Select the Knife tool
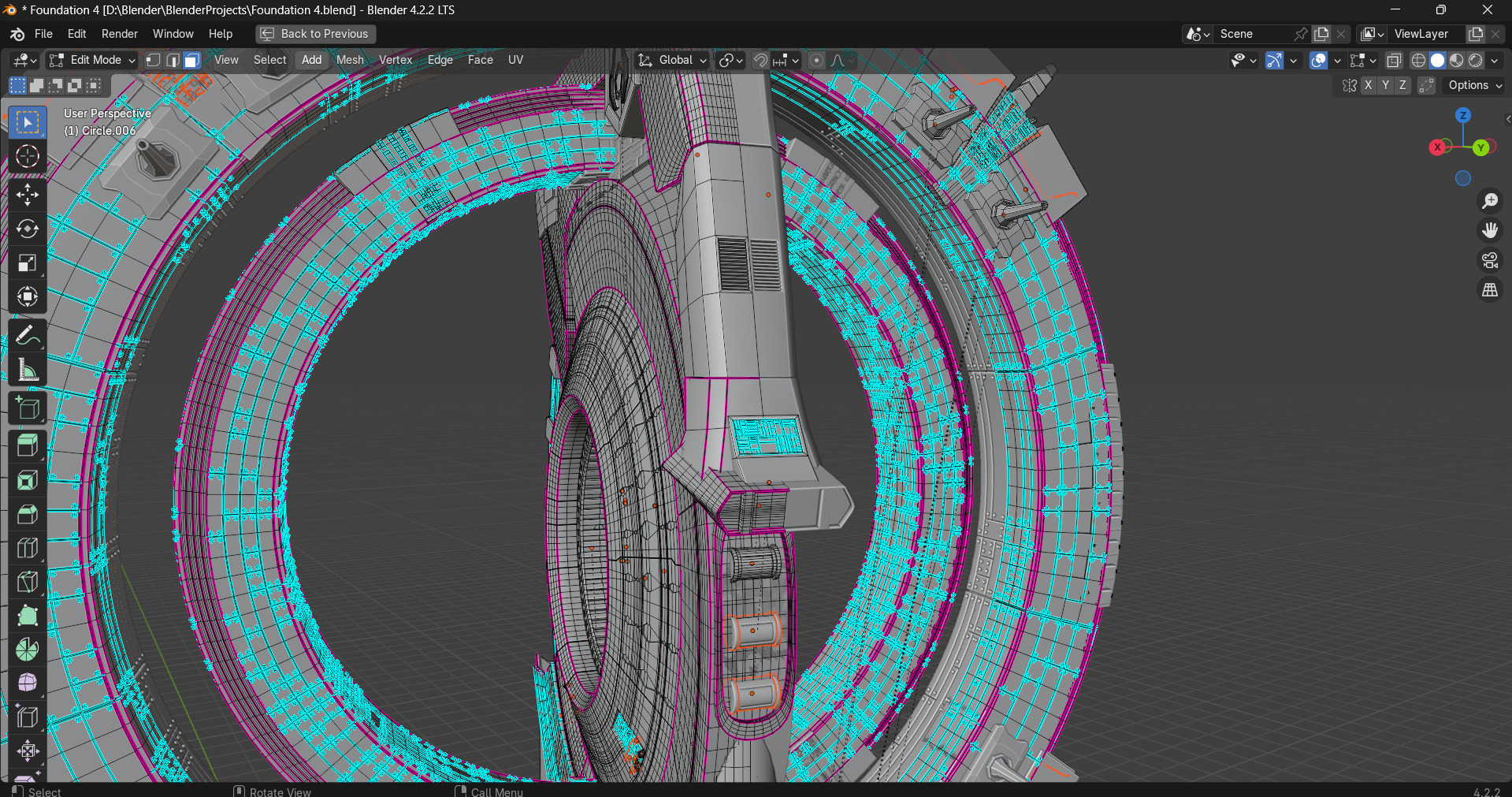Screen dimensions: 1512x797 (x=28, y=582)
